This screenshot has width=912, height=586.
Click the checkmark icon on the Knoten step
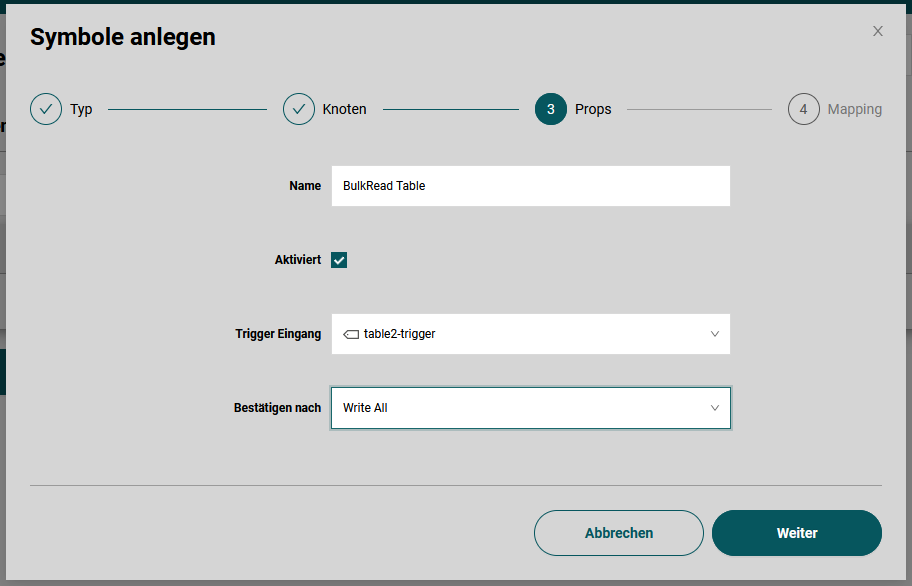pos(298,109)
